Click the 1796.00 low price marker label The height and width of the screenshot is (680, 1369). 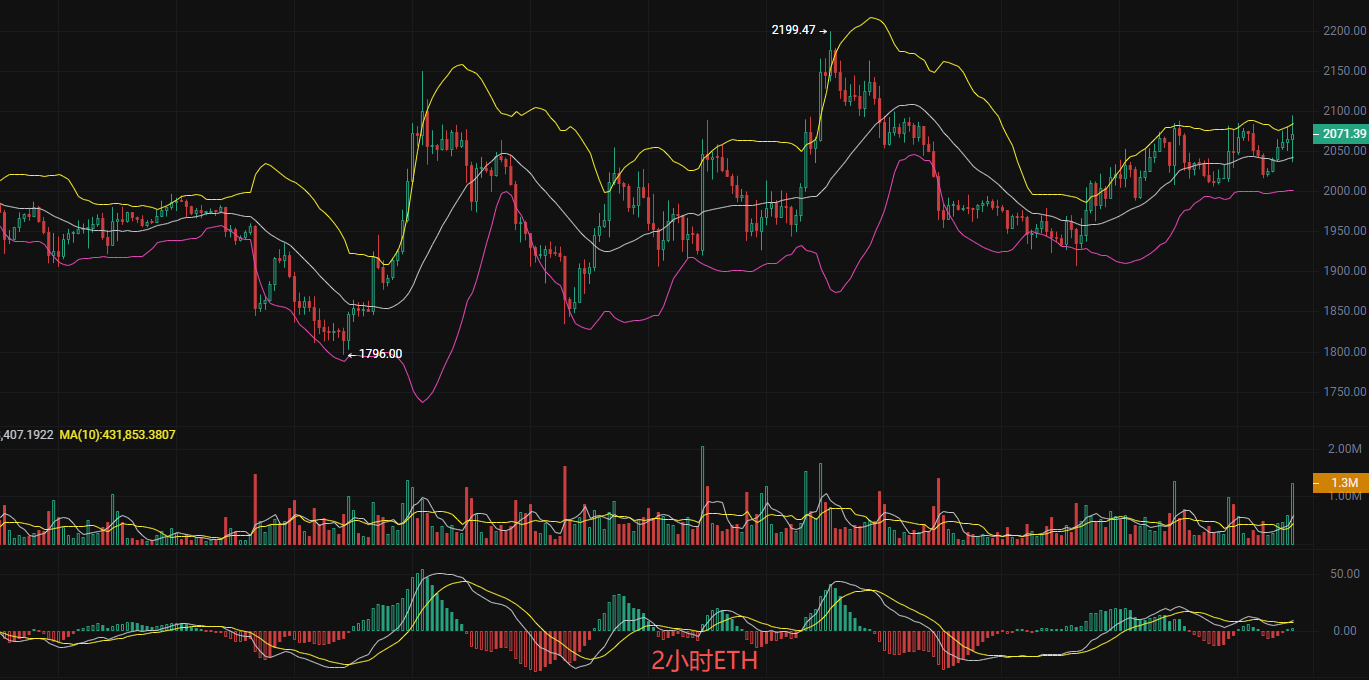(x=380, y=353)
